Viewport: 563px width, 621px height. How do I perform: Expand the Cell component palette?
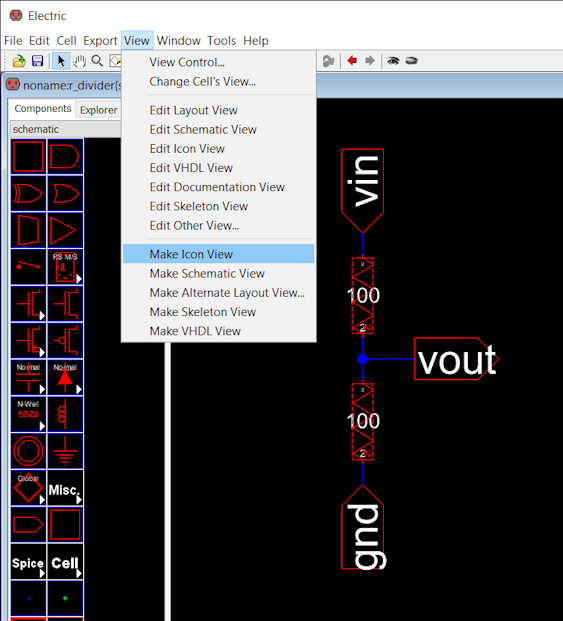(x=65, y=562)
